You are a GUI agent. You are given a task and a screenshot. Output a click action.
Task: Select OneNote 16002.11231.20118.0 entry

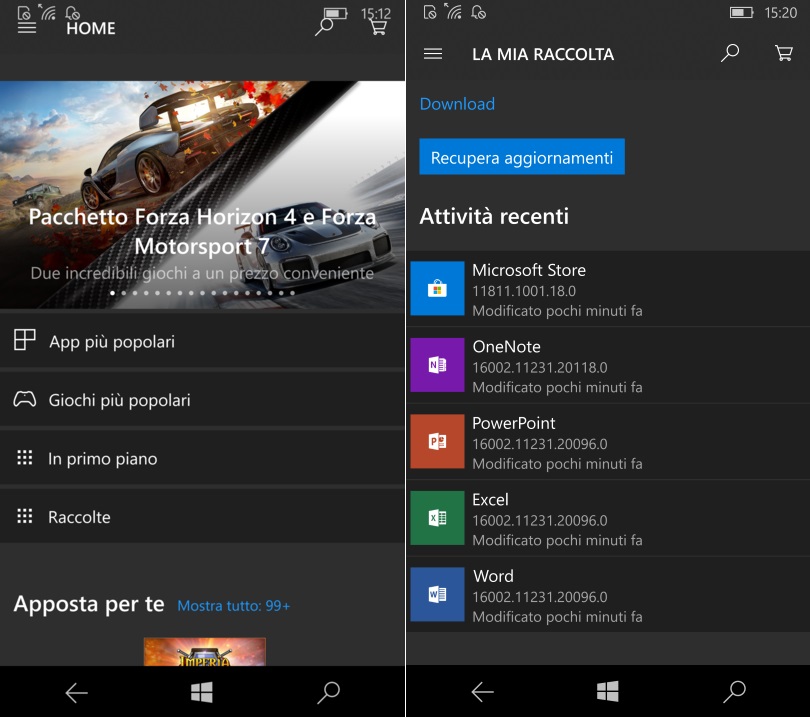(608, 366)
